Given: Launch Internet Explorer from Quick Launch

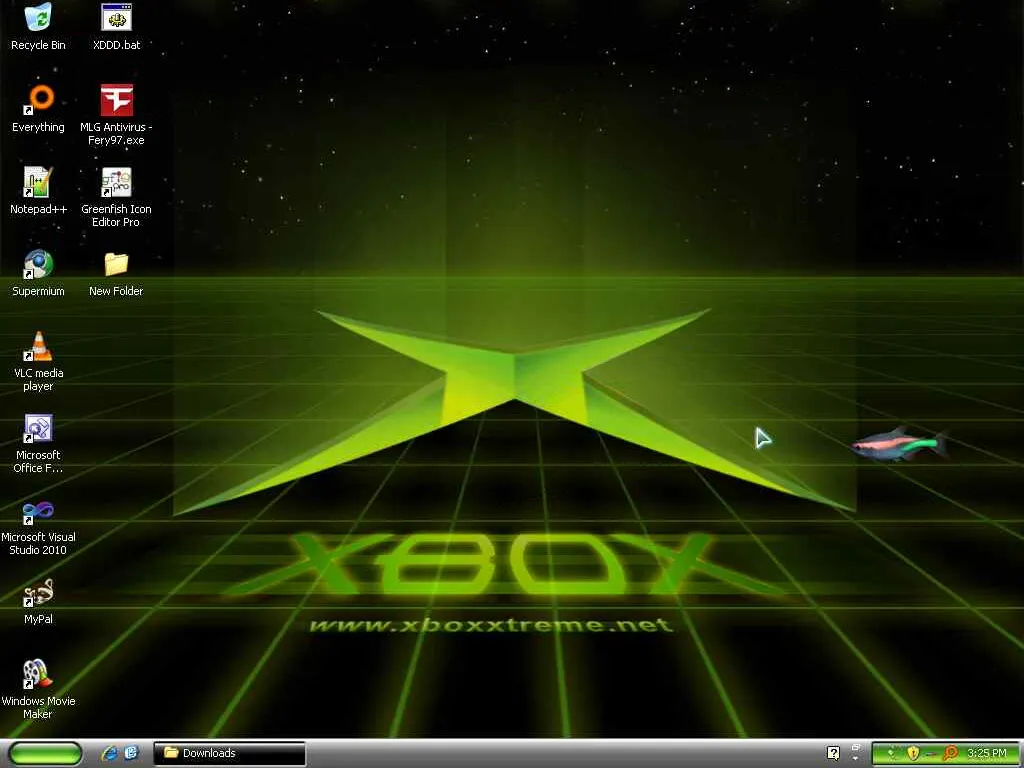Looking at the screenshot, I should click(x=110, y=753).
